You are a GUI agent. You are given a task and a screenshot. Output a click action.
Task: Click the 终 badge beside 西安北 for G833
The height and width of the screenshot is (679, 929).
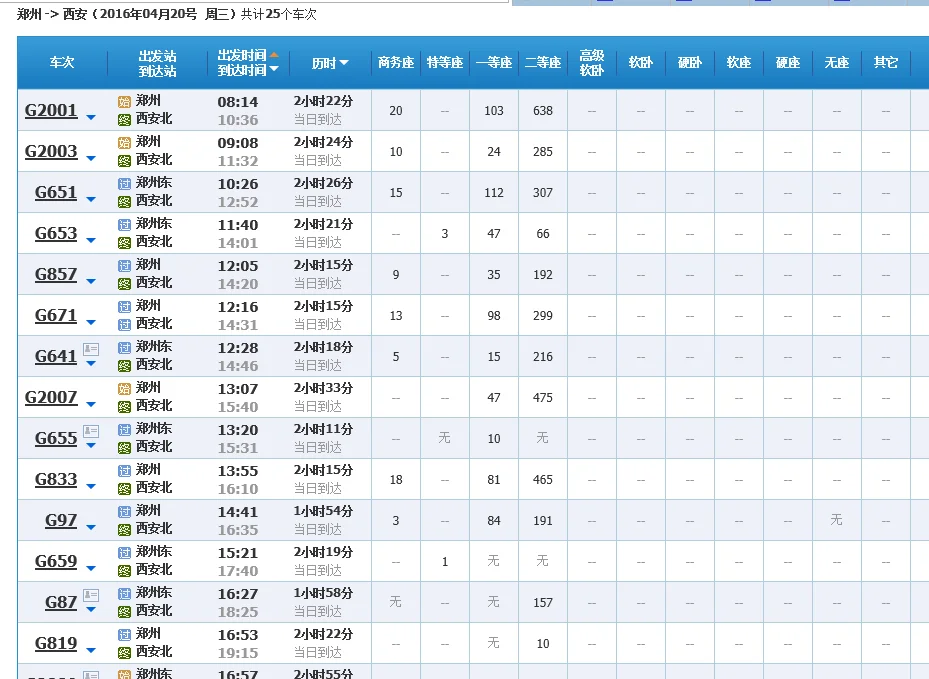[x=126, y=488]
